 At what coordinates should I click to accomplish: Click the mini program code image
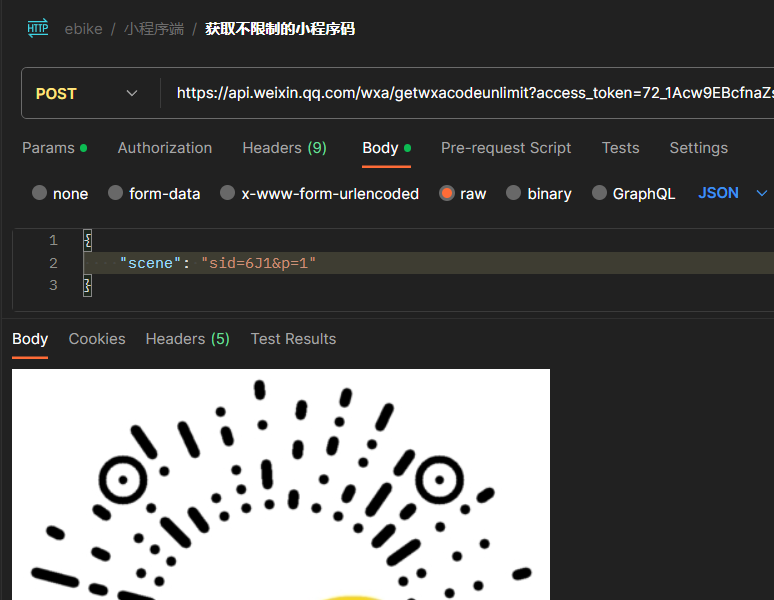coord(281,485)
